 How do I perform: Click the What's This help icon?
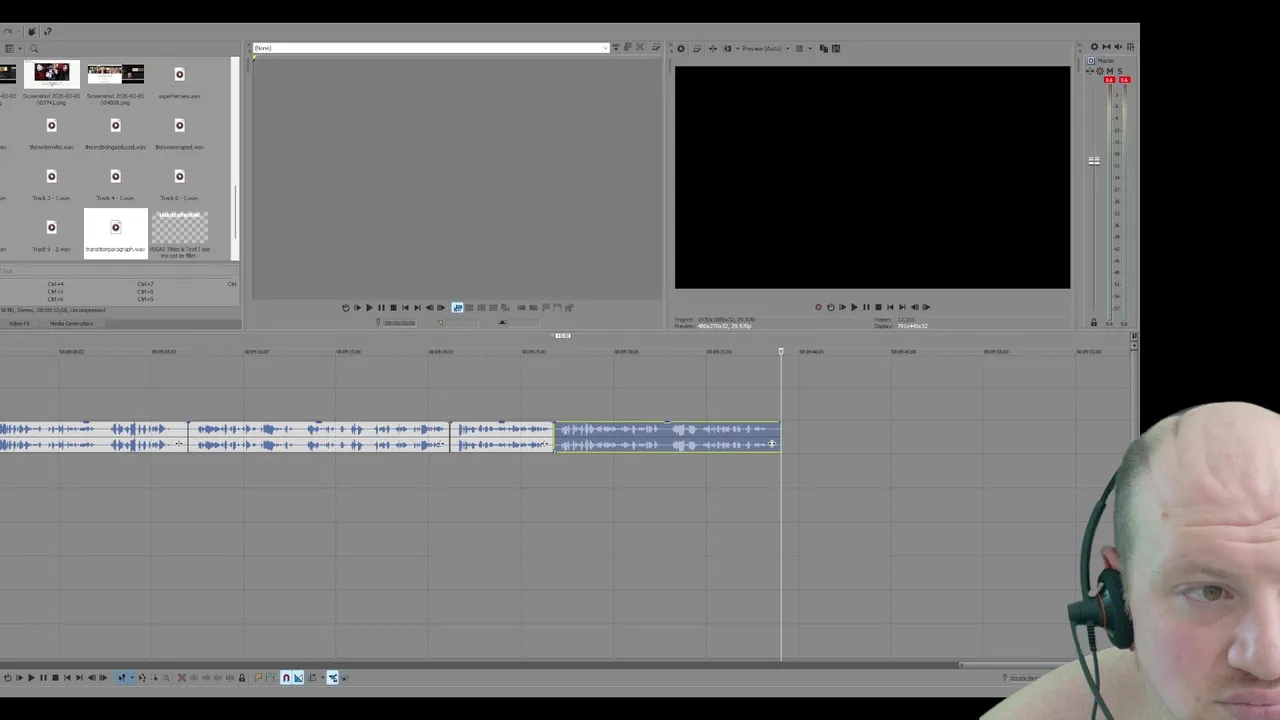47,32
